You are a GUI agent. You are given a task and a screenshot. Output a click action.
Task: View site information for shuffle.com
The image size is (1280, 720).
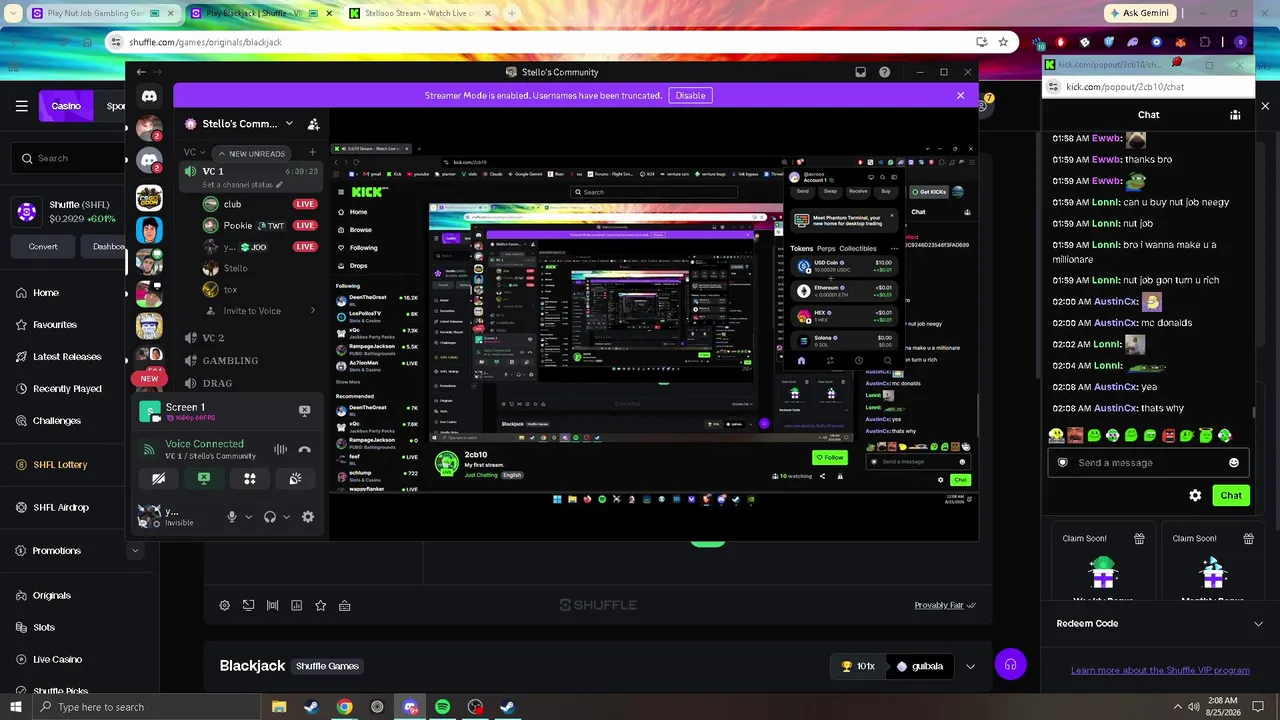[116, 42]
